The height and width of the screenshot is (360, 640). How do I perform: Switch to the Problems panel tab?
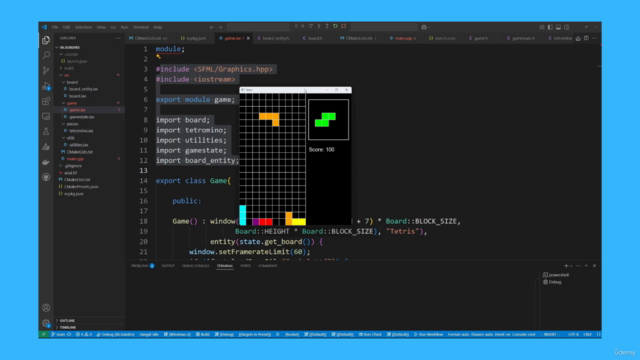click(142, 266)
